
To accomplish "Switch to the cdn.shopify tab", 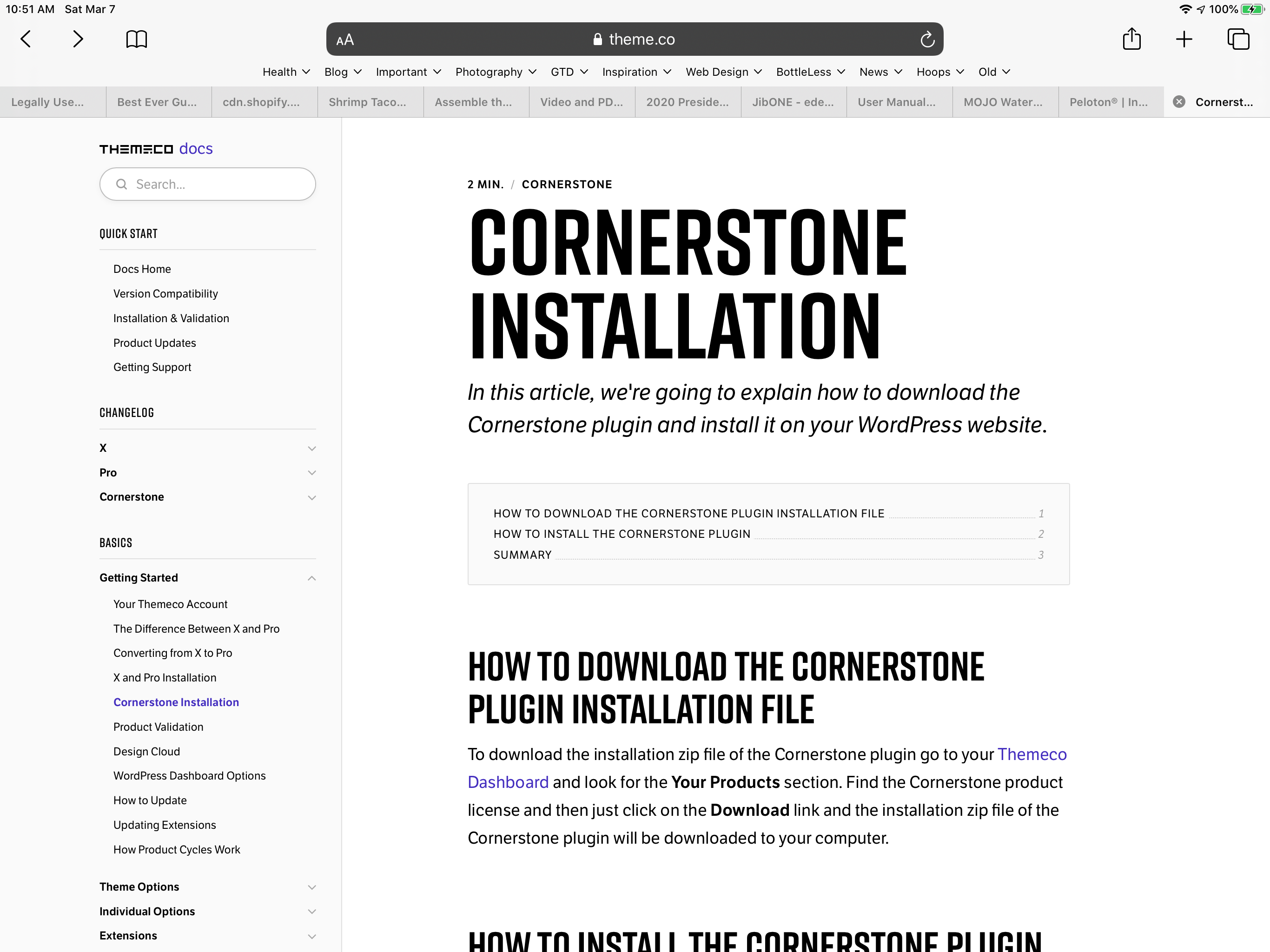I will (265, 102).
